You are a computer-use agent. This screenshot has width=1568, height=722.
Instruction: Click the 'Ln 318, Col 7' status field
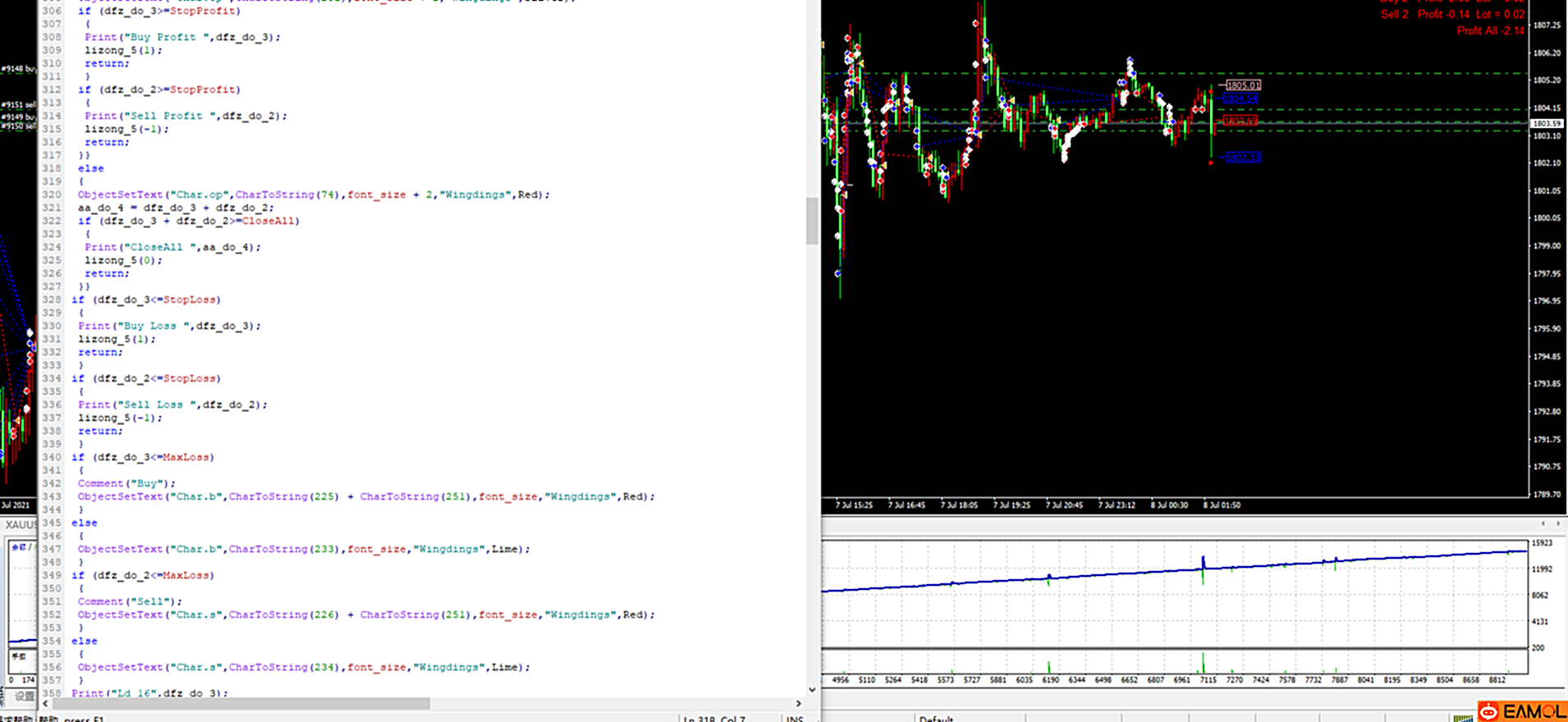[x=714, y=719]
